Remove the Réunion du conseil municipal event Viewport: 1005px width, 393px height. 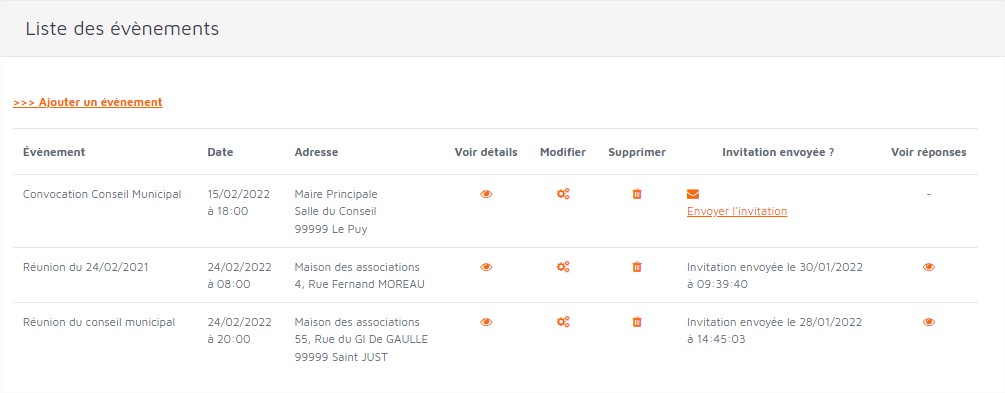[x=636, y=322]
